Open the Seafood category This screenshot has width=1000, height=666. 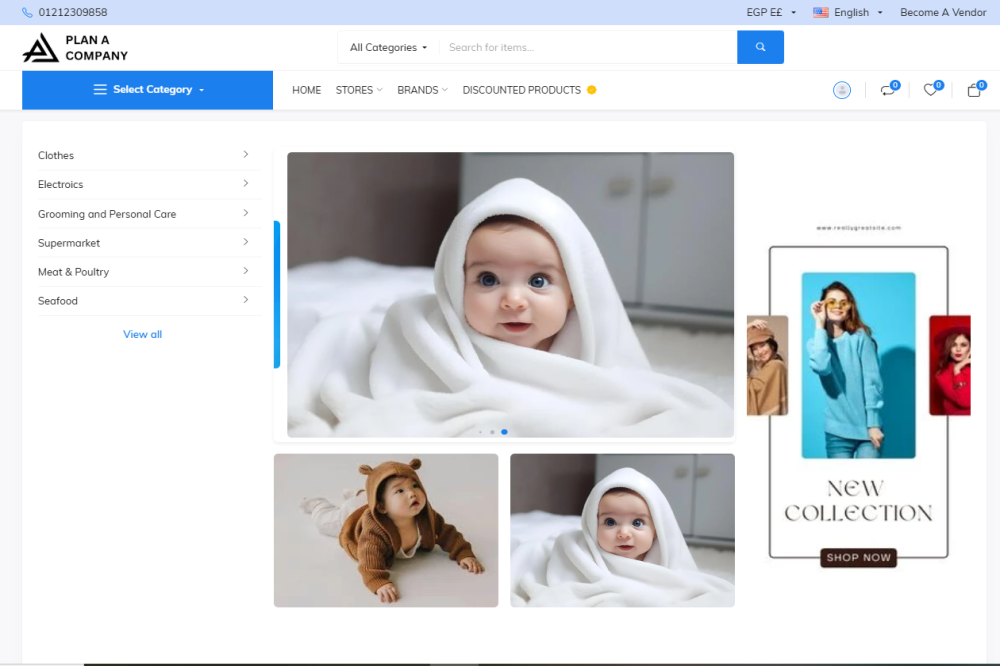58,300
